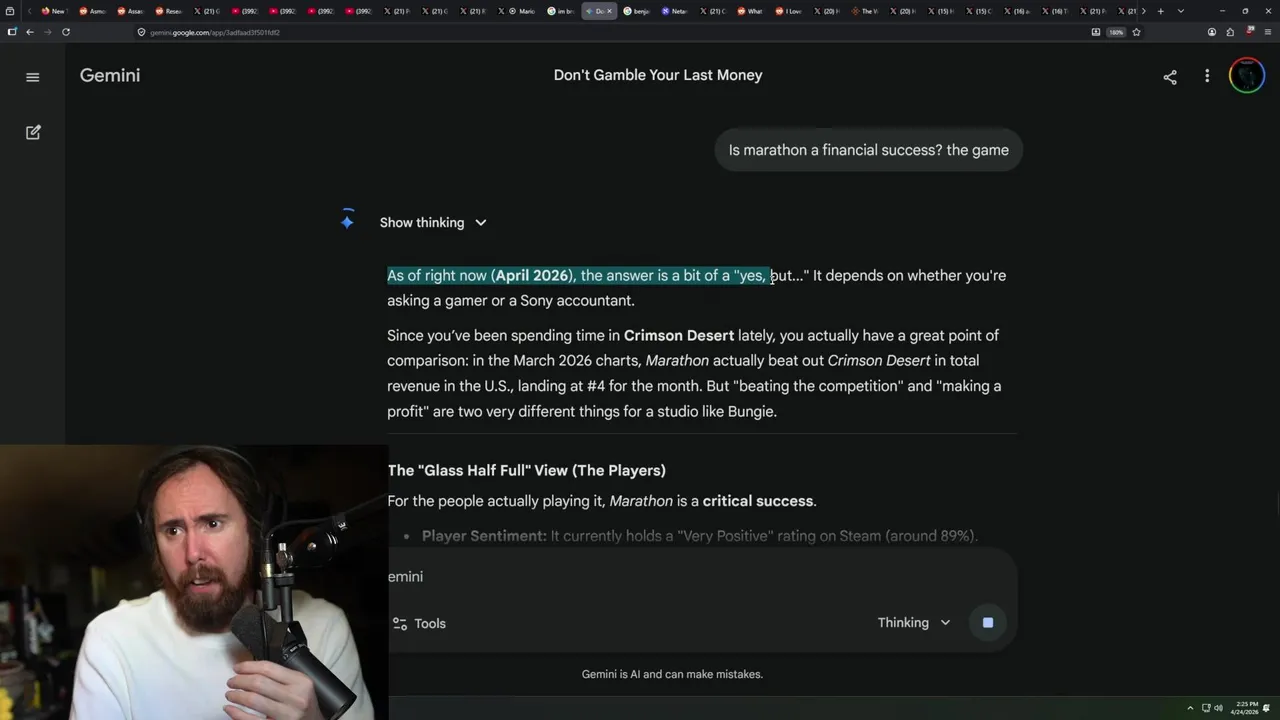The image size is (1280, 720).
Task: Click the Gemini sparkle icon beside Show thinking
Action: pos(347,222)
